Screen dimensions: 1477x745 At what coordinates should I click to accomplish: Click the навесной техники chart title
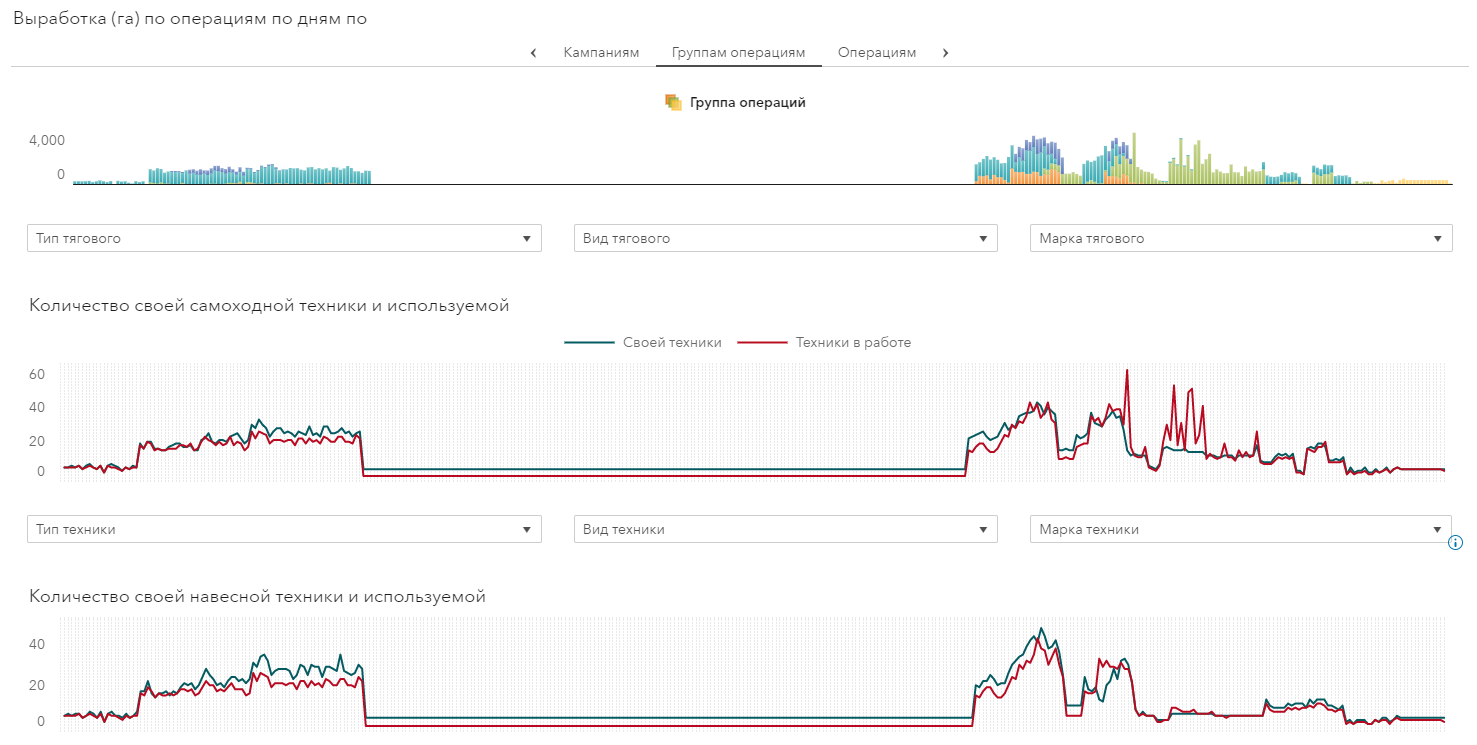[257, 597]
